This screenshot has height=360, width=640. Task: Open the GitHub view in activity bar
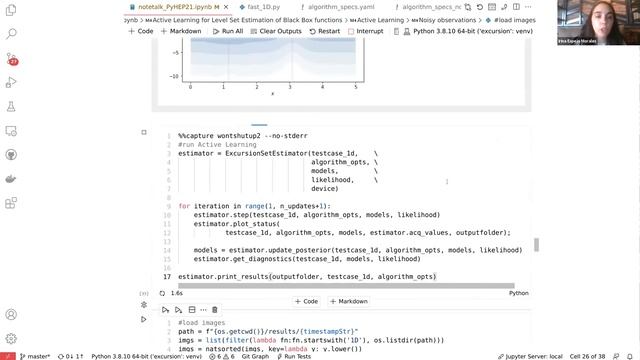click(11, 155)
